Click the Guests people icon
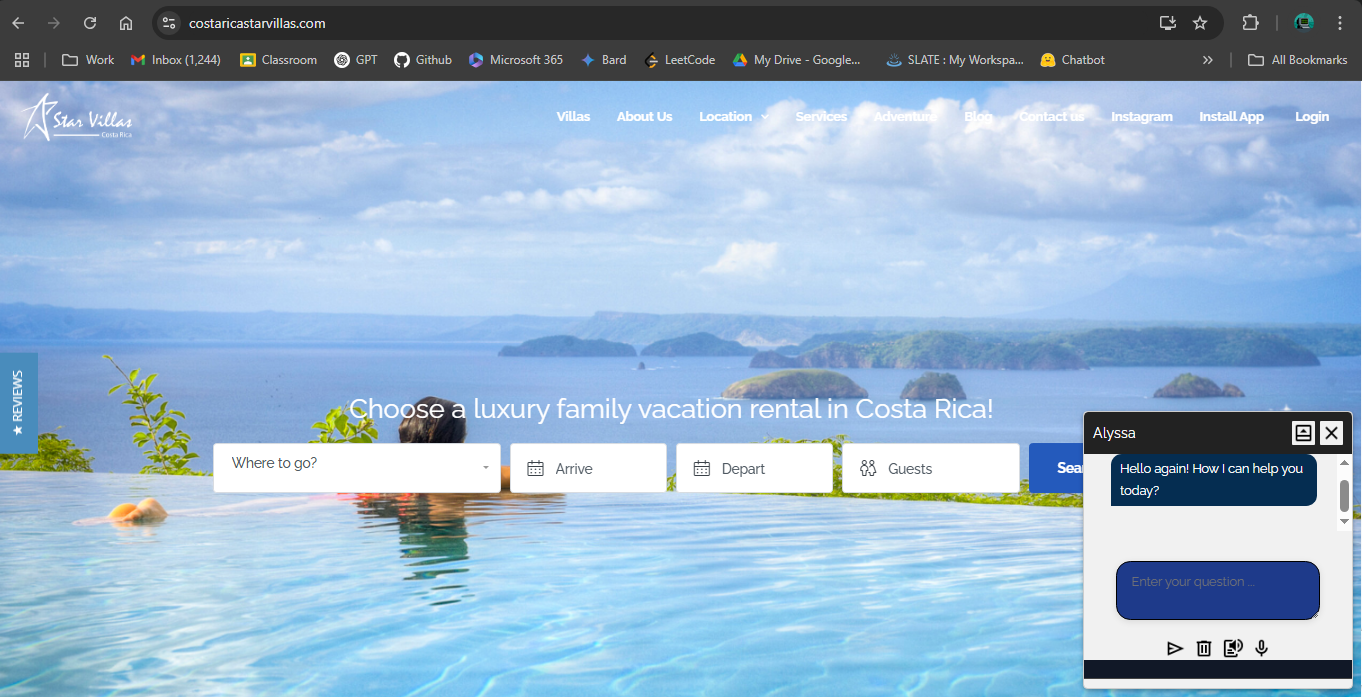Screen dimensions: 1362x697 point(866,467)
